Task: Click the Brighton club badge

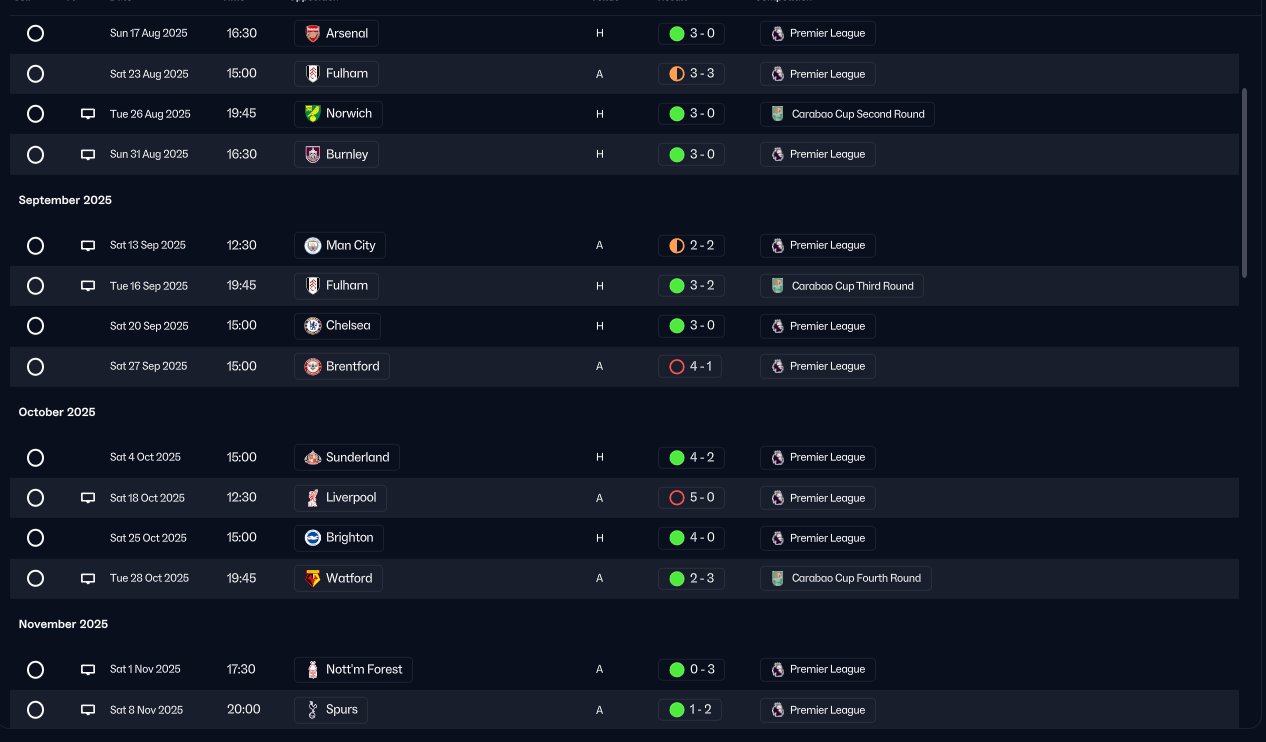Action: (x=312, y=538)
